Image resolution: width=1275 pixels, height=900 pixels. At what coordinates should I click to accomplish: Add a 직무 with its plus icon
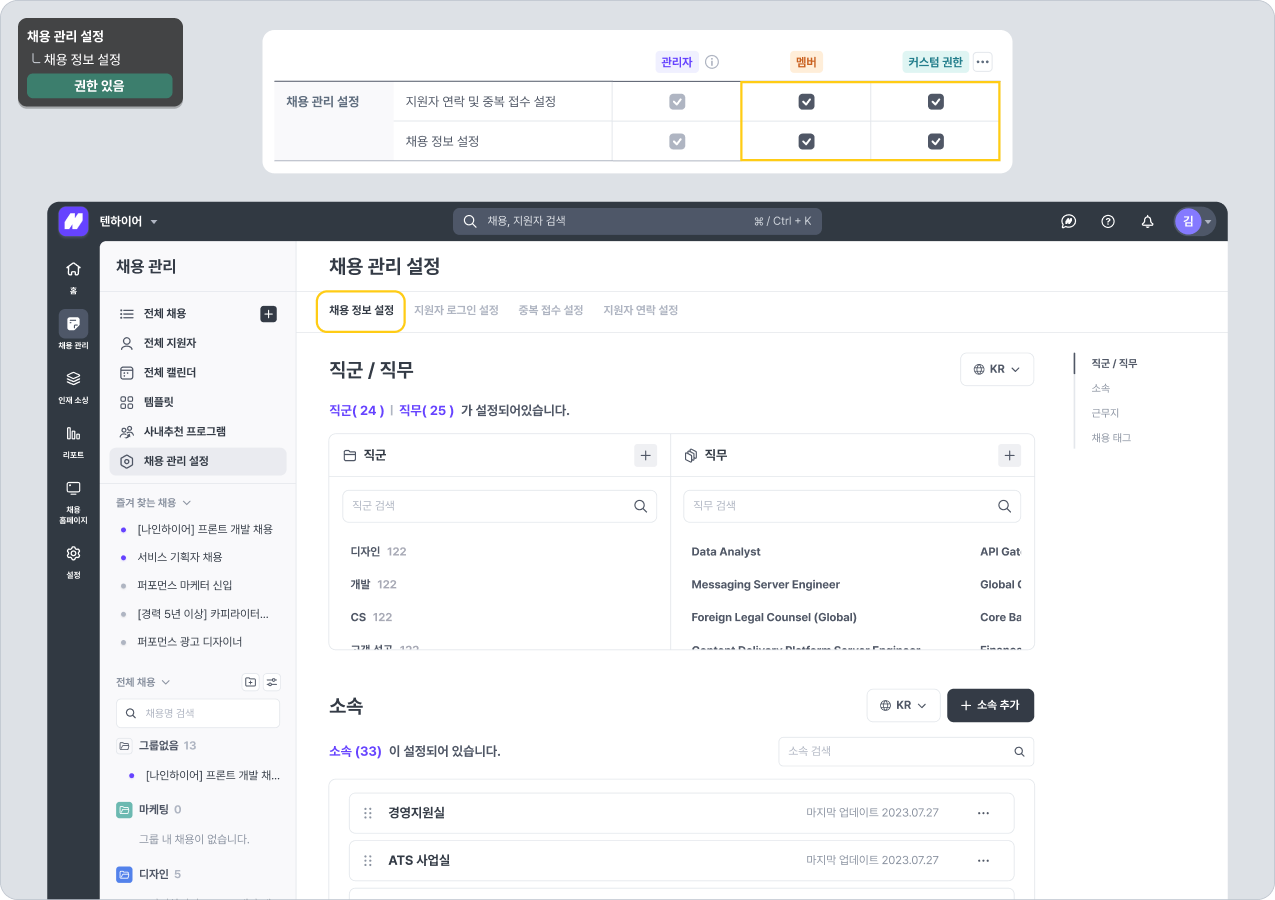tap(1010, 455)
